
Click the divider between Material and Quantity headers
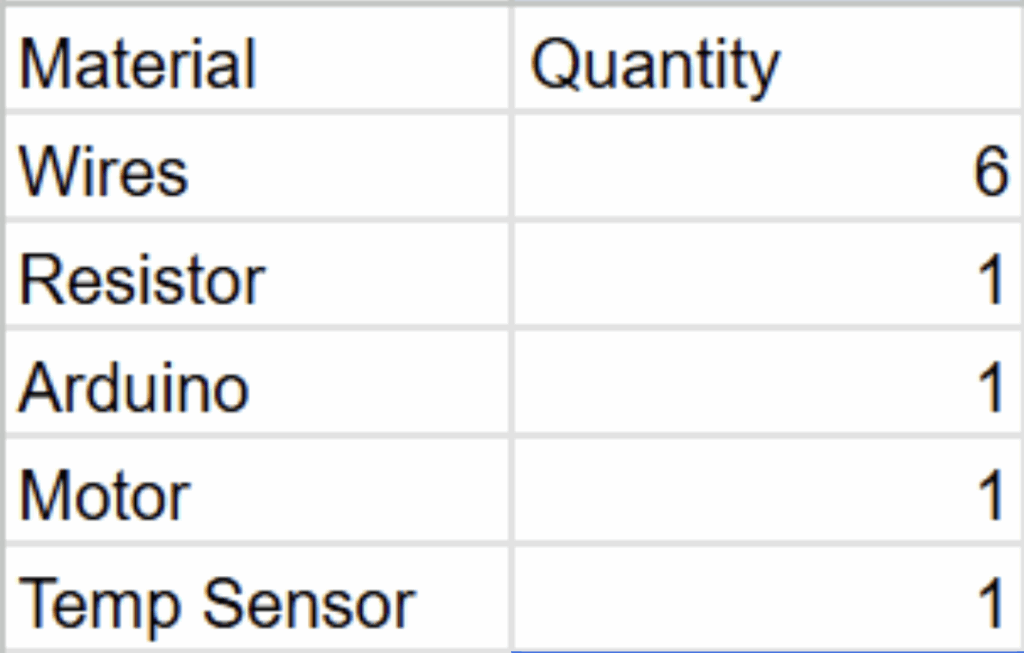click(x=512, y=63)
